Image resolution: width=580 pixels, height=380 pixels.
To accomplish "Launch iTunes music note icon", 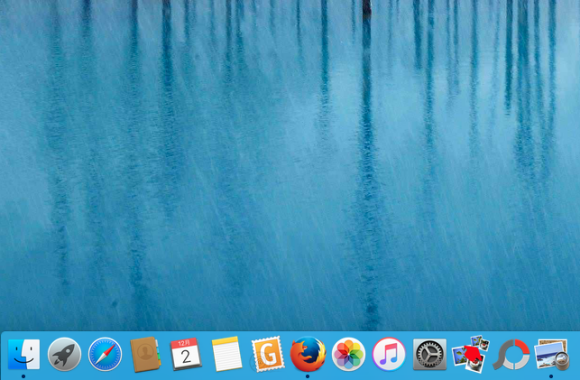I will point(389,354).
